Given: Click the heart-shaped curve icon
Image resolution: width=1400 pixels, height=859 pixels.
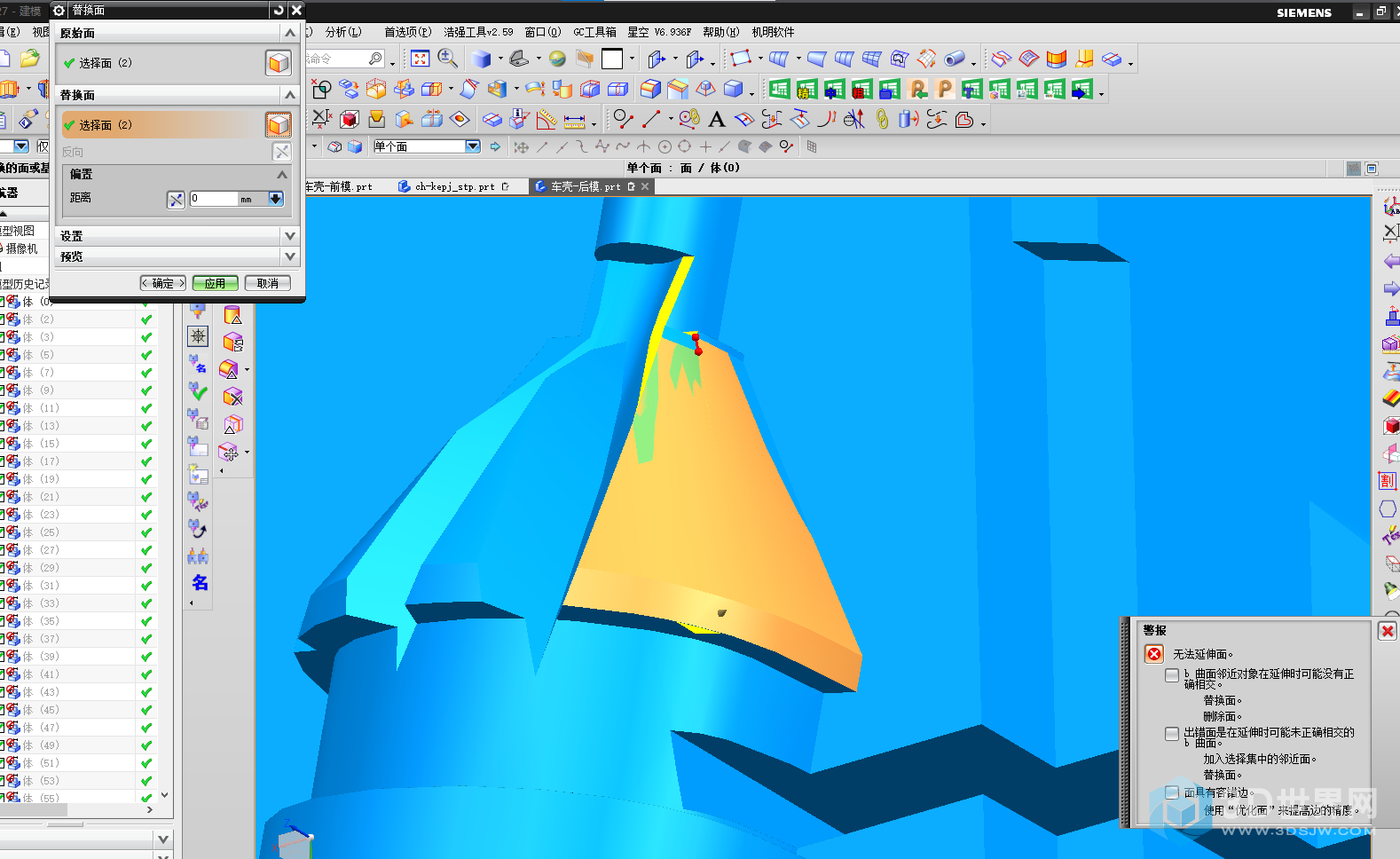Looking at the screenshot, I should point(964,119).
